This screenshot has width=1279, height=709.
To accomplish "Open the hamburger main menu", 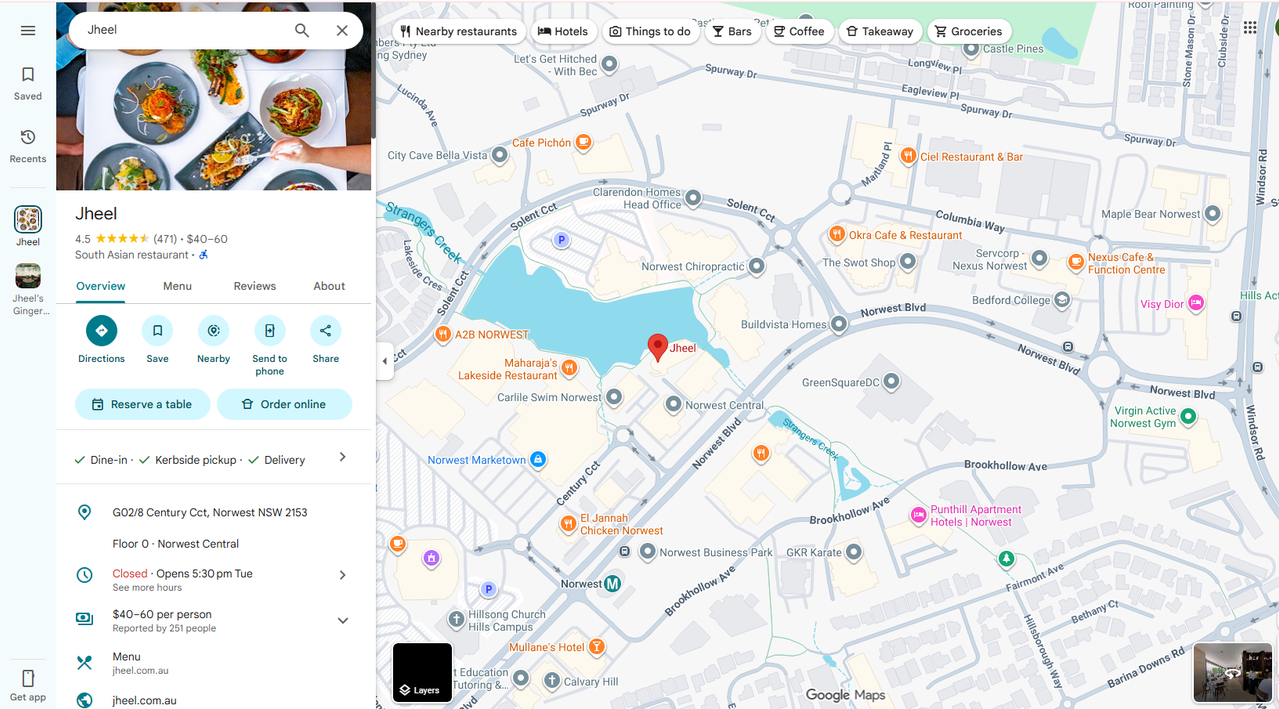I will click(x=28, y=30).
